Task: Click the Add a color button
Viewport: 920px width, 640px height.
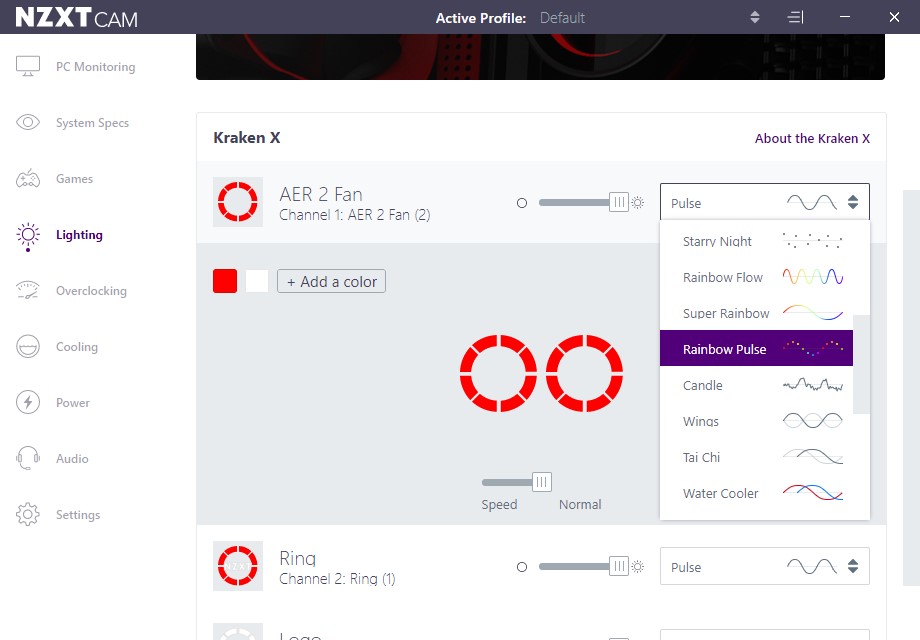Action: (x=332, y=281)
